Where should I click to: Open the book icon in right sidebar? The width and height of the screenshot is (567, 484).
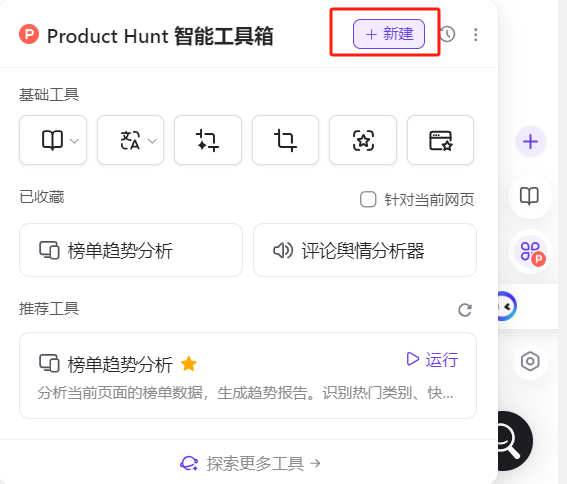pyautogui.click(x=529, y=196)
